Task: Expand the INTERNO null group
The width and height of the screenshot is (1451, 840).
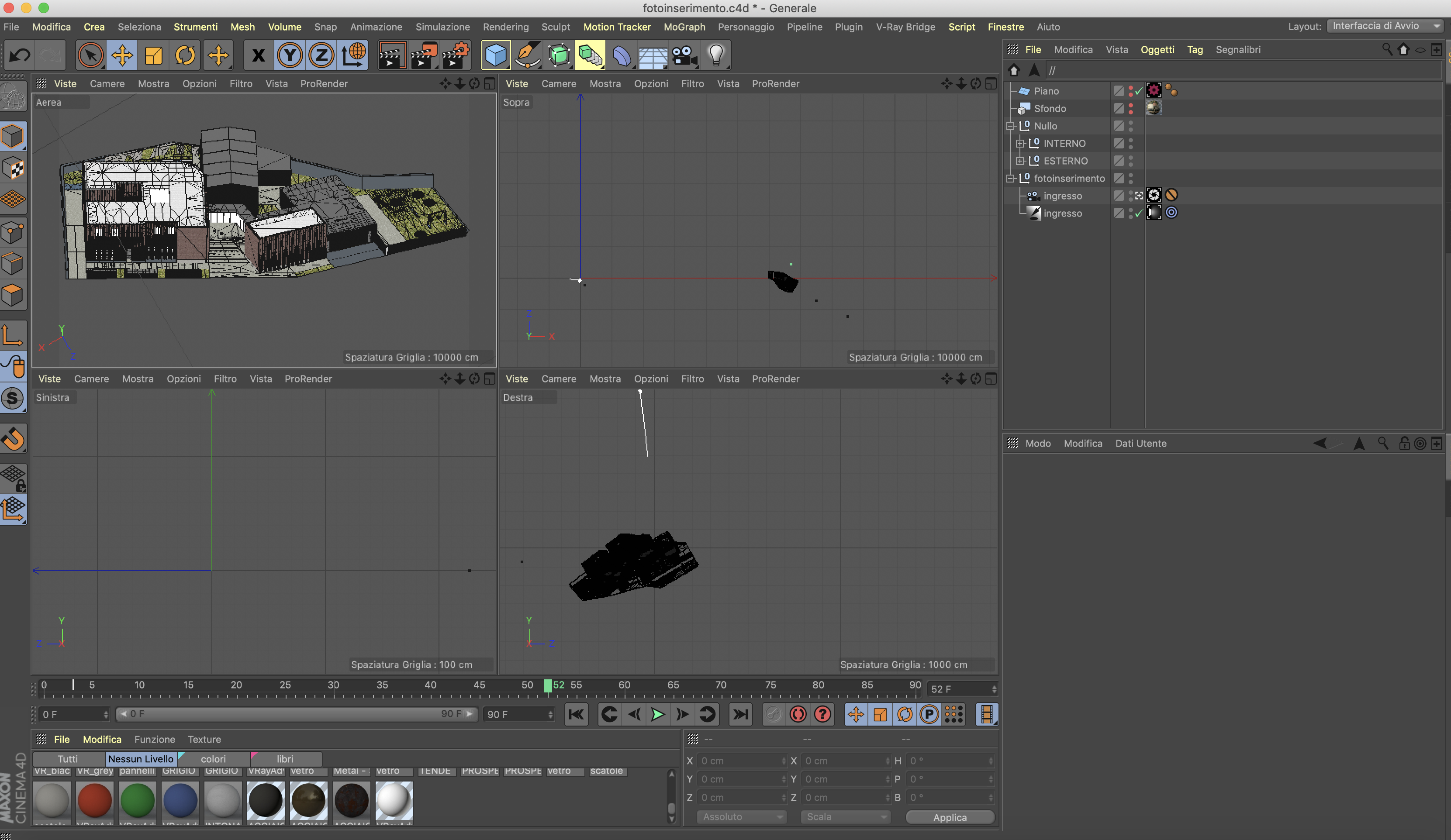Action: 1020,143
